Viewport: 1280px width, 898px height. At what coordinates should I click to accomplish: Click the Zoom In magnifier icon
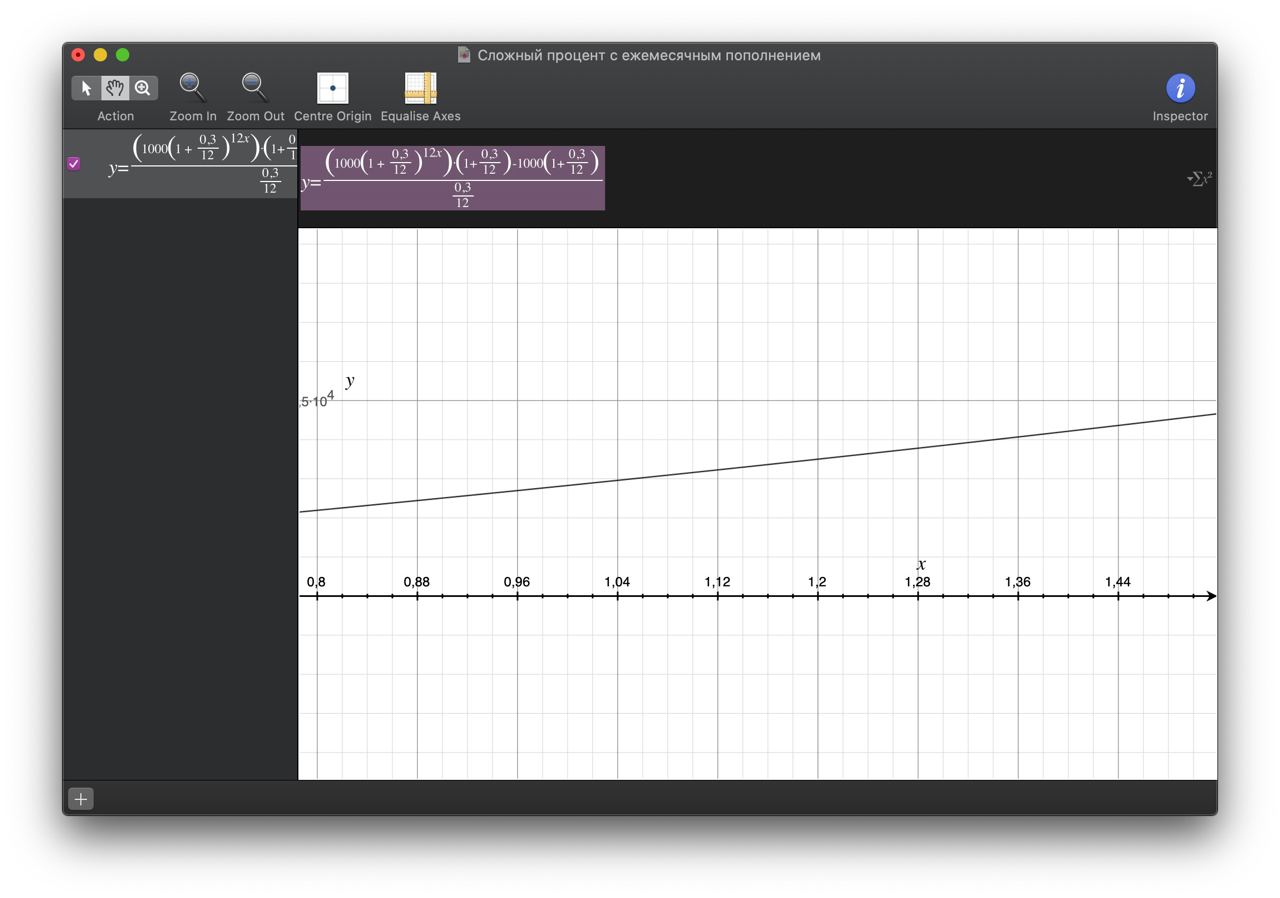(x=192, y=88)
